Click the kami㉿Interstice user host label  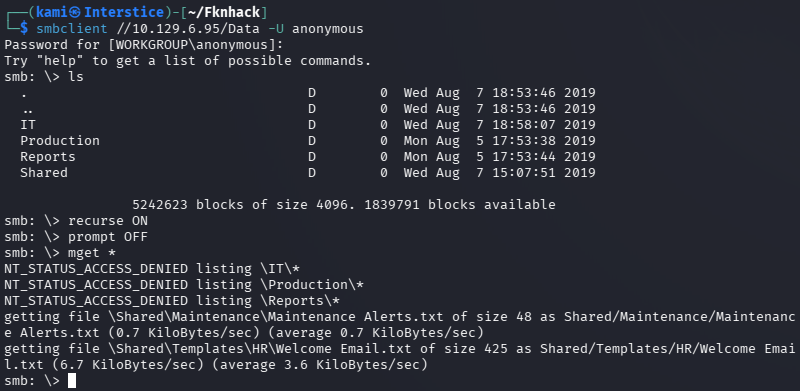[x=100, y=12]
